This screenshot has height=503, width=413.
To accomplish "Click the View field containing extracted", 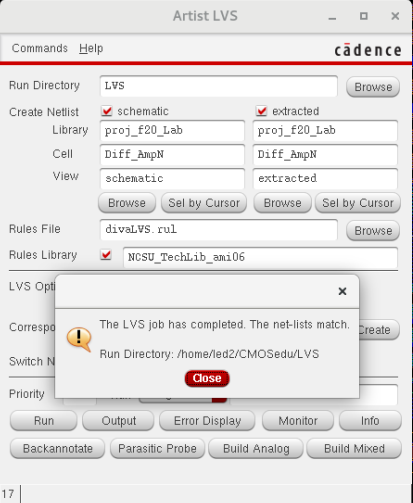I will point(325,179).
